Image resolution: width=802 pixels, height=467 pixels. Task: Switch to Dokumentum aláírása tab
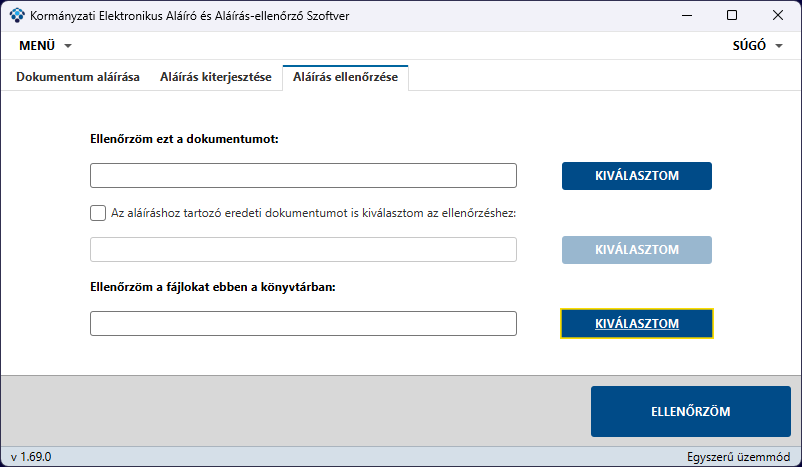click(78, 77)
